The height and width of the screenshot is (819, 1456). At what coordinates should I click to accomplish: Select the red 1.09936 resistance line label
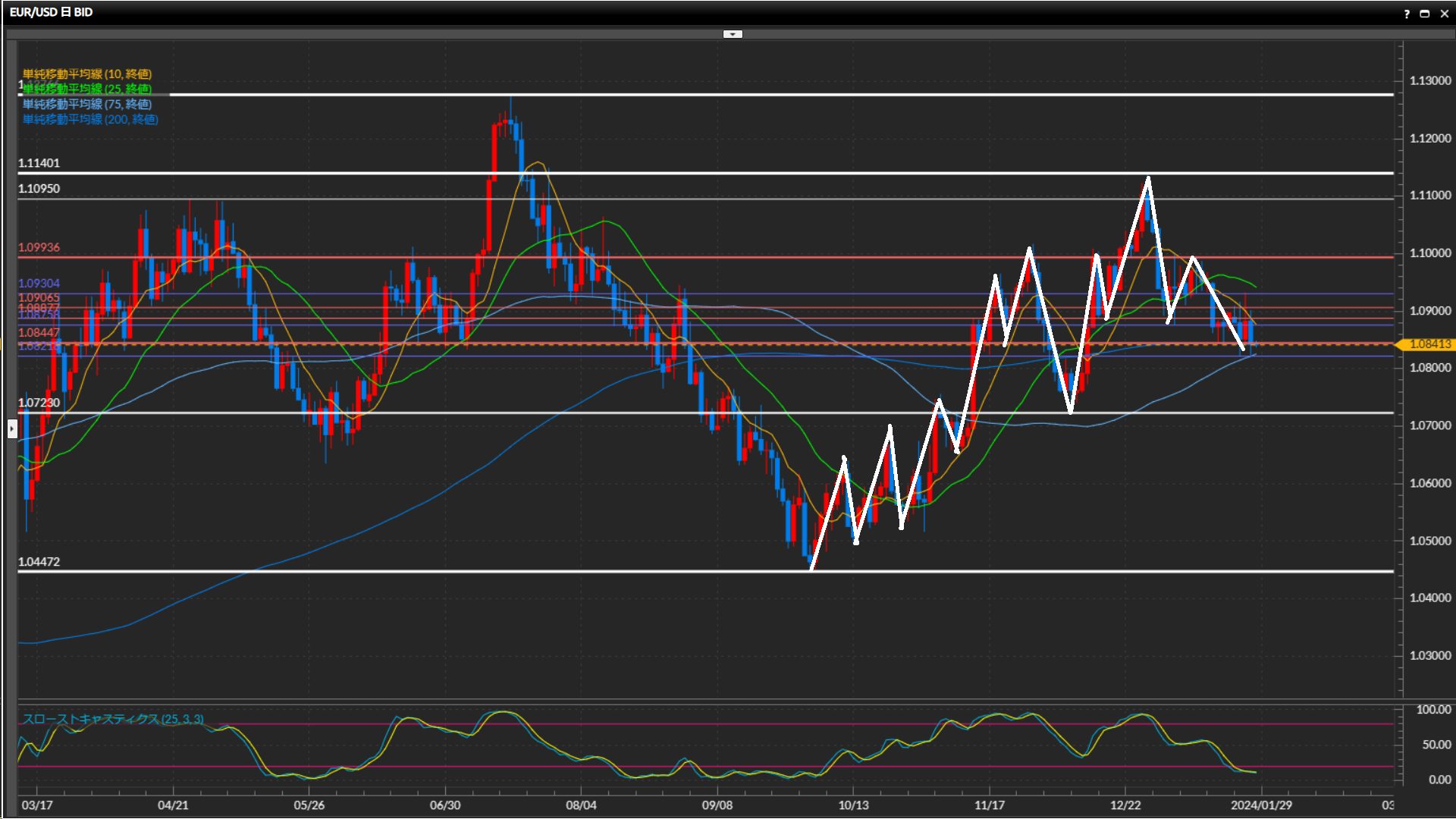point(39,248)
